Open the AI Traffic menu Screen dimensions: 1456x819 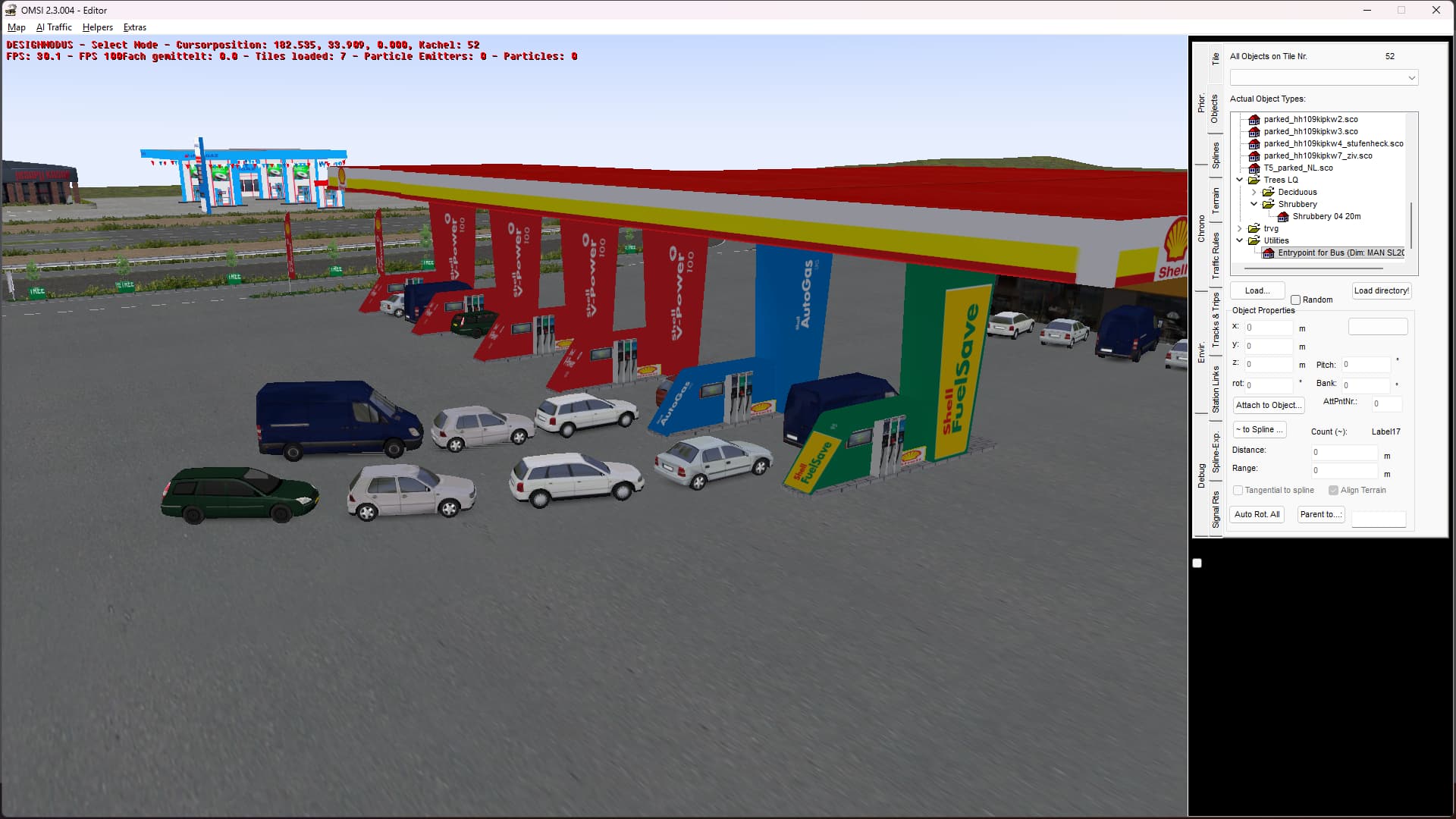tap(54, 27)
